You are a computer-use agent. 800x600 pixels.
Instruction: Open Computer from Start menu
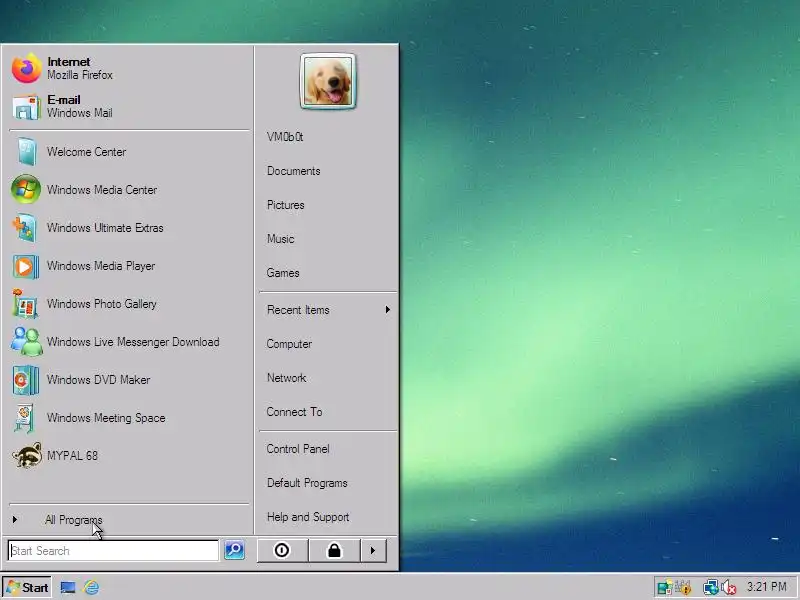coord(289,344)
